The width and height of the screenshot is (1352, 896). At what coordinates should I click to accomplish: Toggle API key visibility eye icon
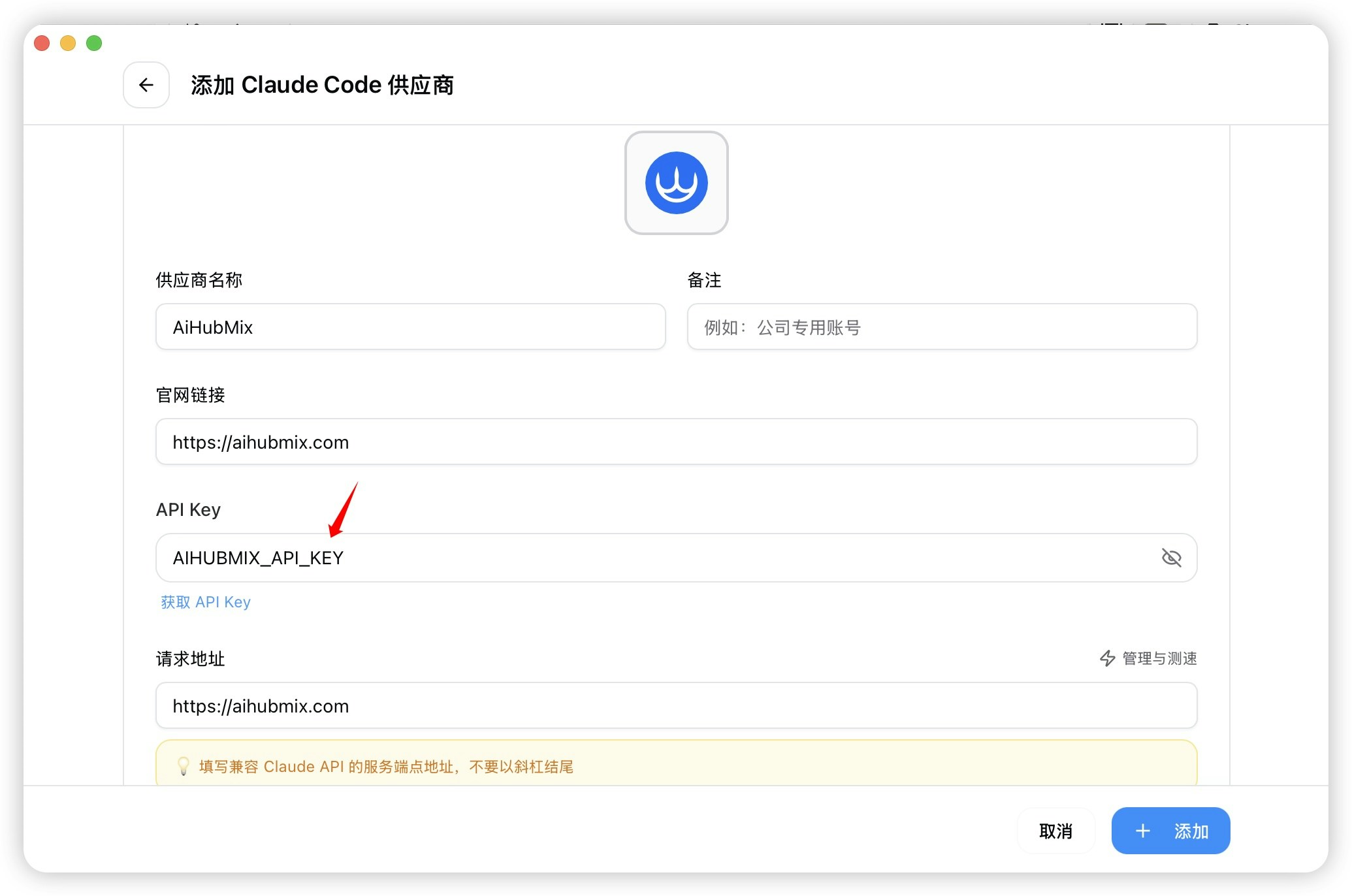tap(1171, 558)
